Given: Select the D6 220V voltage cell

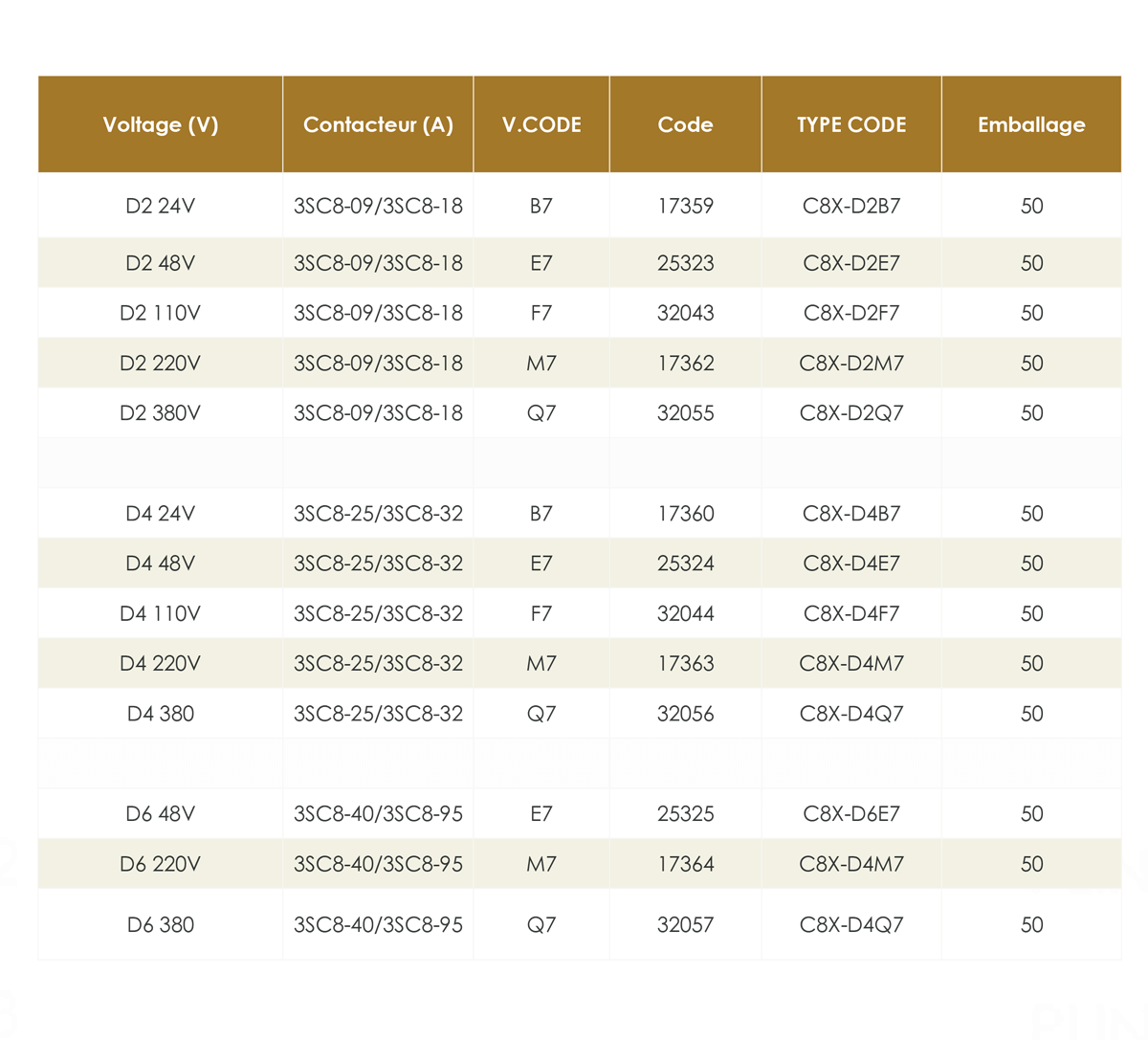Looking at the screenshot, I should coord(161,864).
